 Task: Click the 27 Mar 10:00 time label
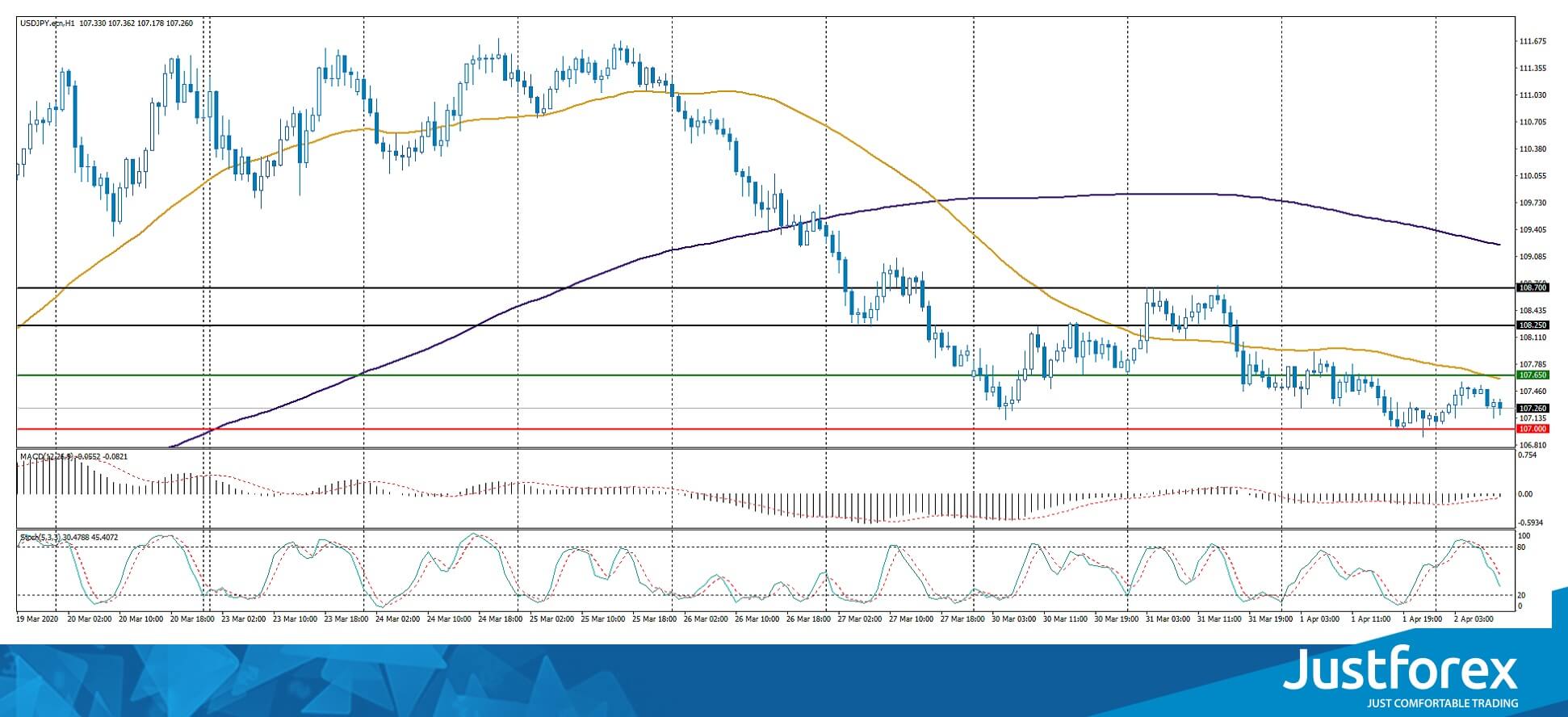coord(912,619)
